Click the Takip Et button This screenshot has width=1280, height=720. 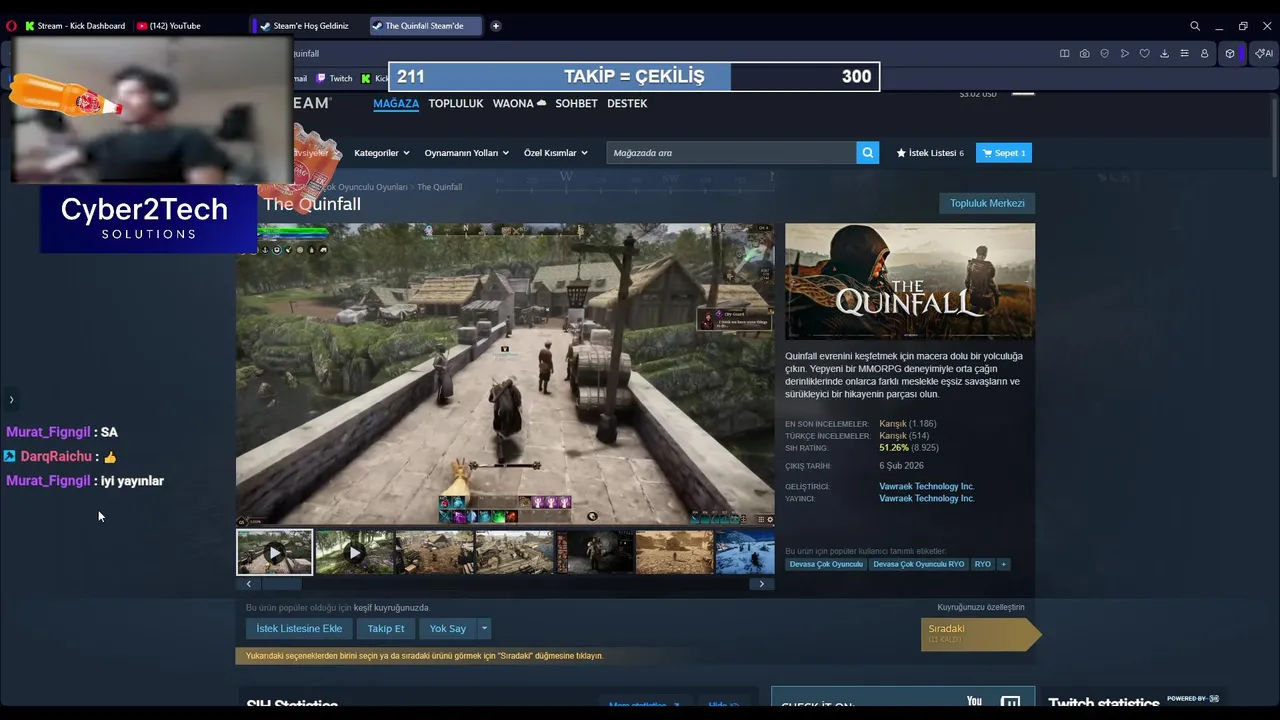[386, 628]
